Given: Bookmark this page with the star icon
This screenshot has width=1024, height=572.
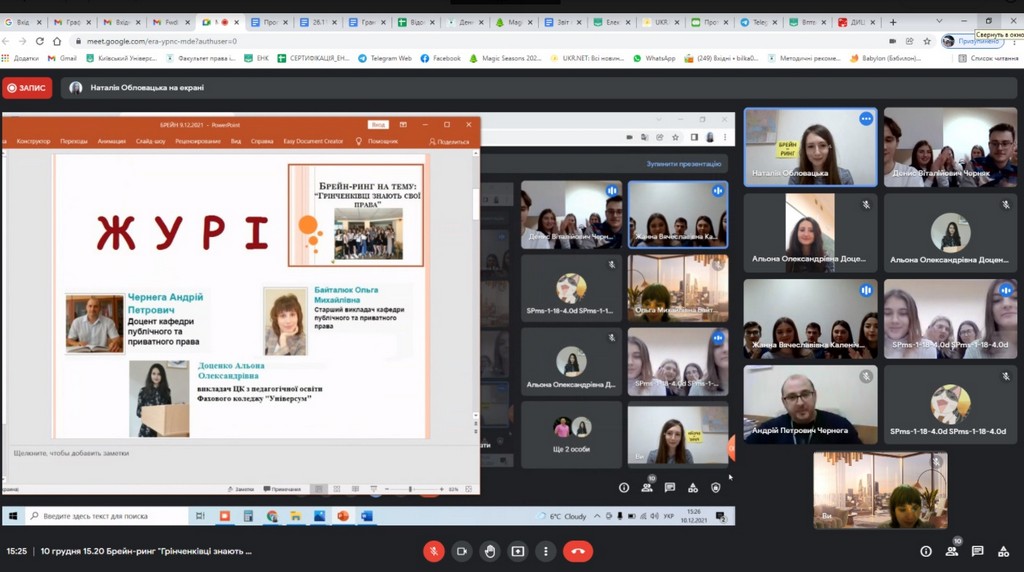Looking at the screenshot, I should tap(927, 41).
